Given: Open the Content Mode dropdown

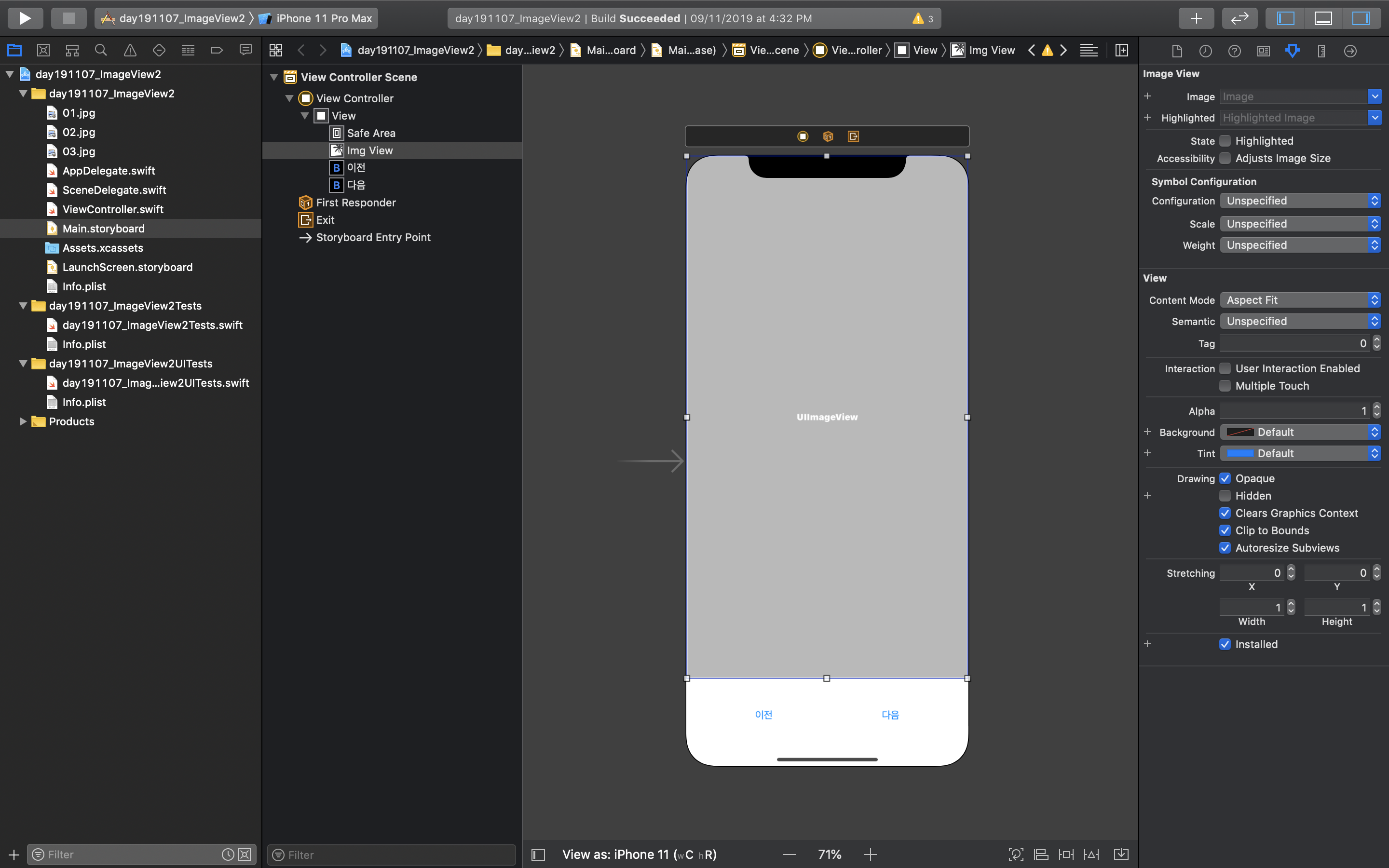Looking at the screenshot, I should [1299, 299].
